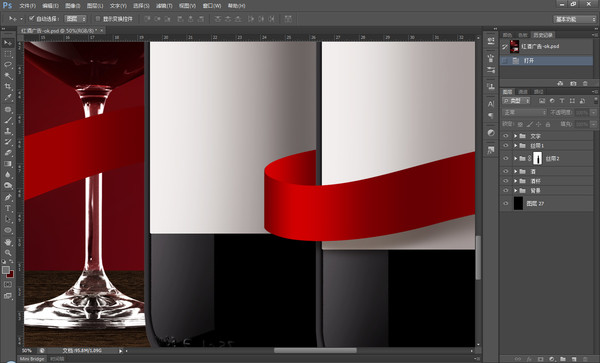Select the Eraser tool
This screenshot has width=600, height=363.
point(8,153)
